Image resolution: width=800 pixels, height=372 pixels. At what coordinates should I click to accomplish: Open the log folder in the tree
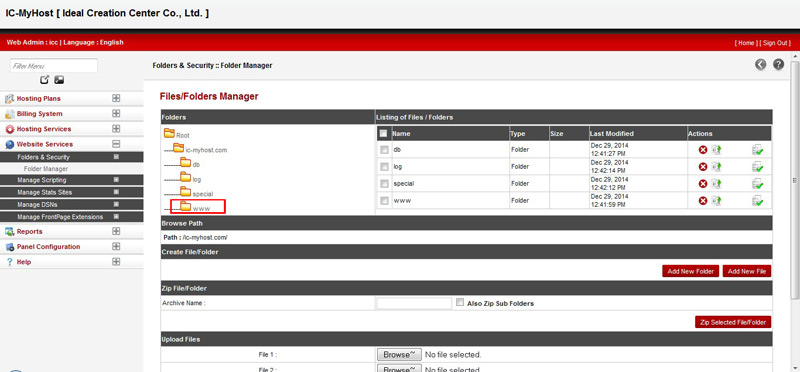[x=191, y=179]
